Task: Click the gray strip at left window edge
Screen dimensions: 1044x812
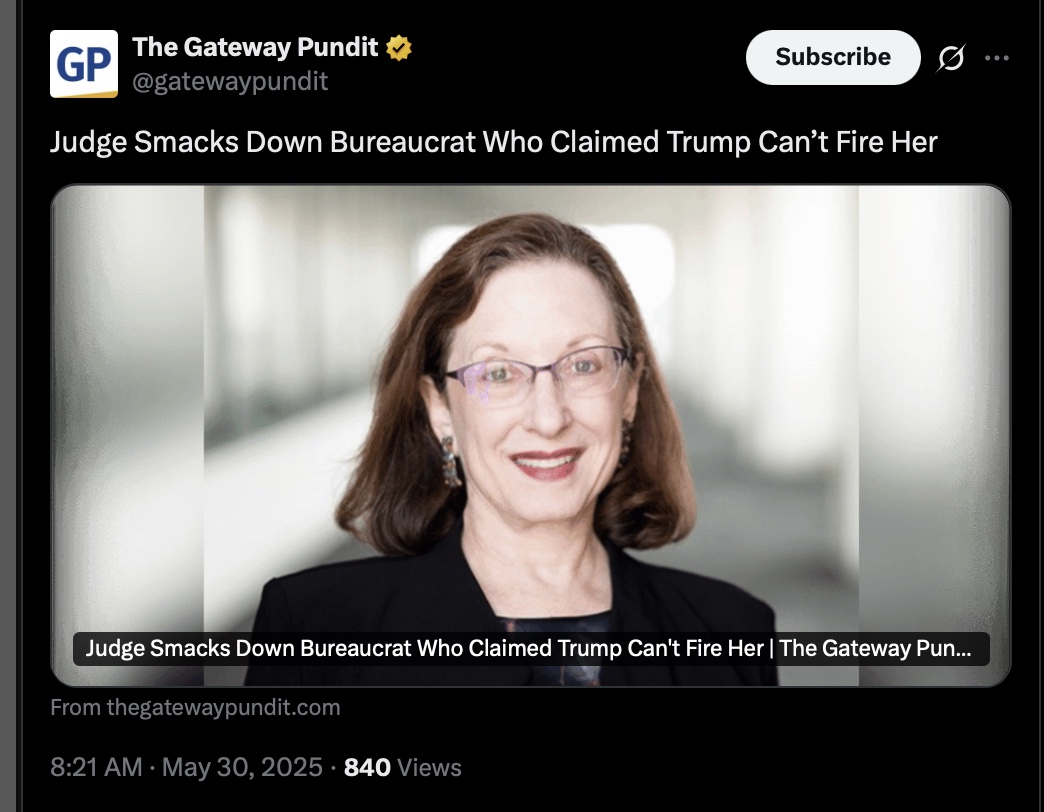Action: point(8,406)
